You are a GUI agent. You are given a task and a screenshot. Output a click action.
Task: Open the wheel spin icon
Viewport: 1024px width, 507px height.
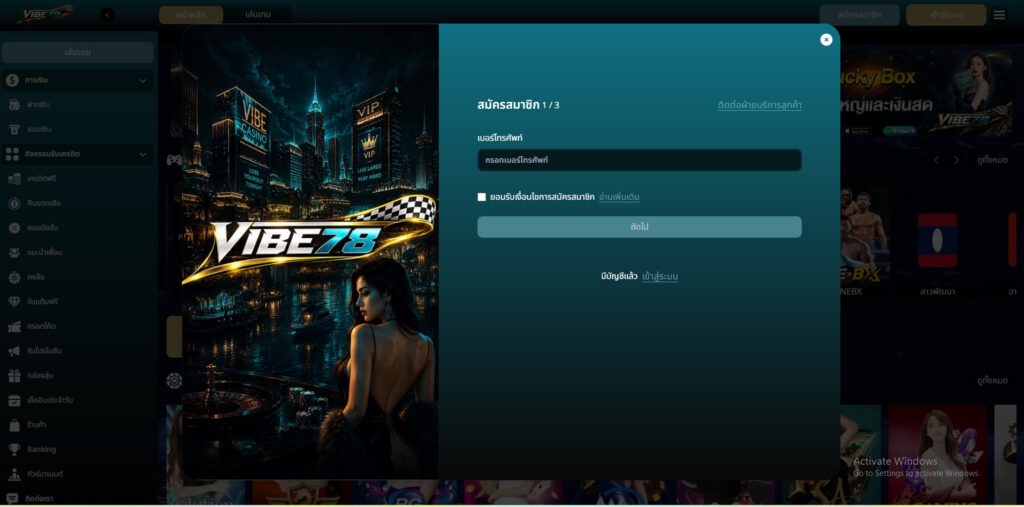tap(14, 277)
